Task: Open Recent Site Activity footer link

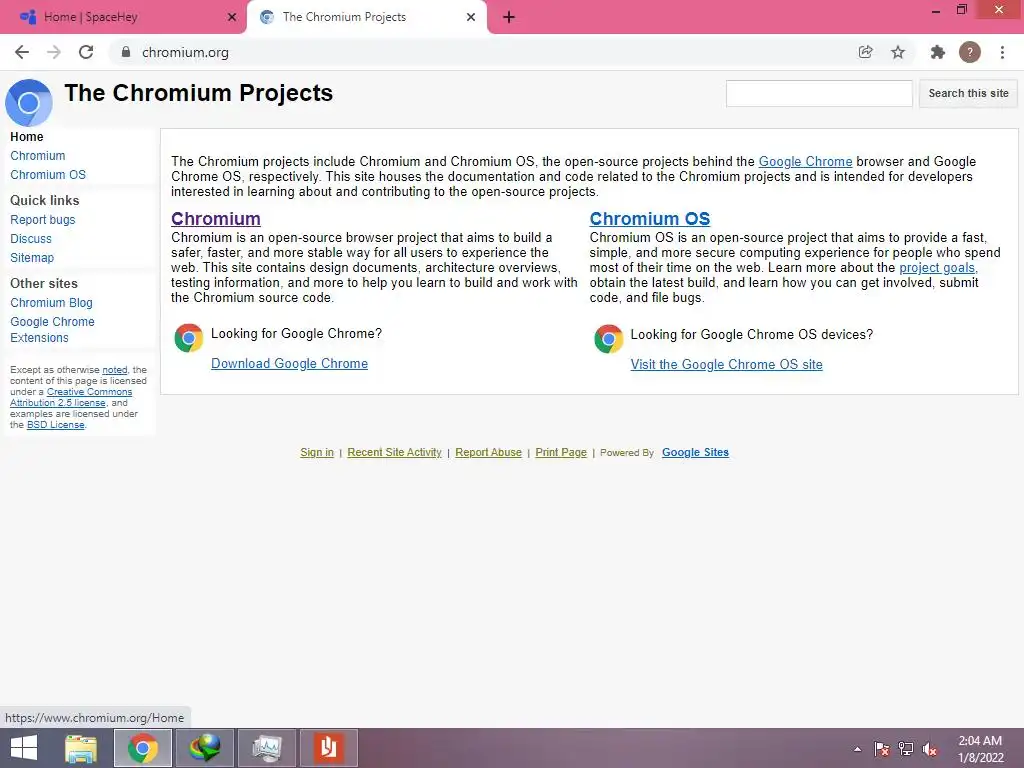Action: click(394, 452)
